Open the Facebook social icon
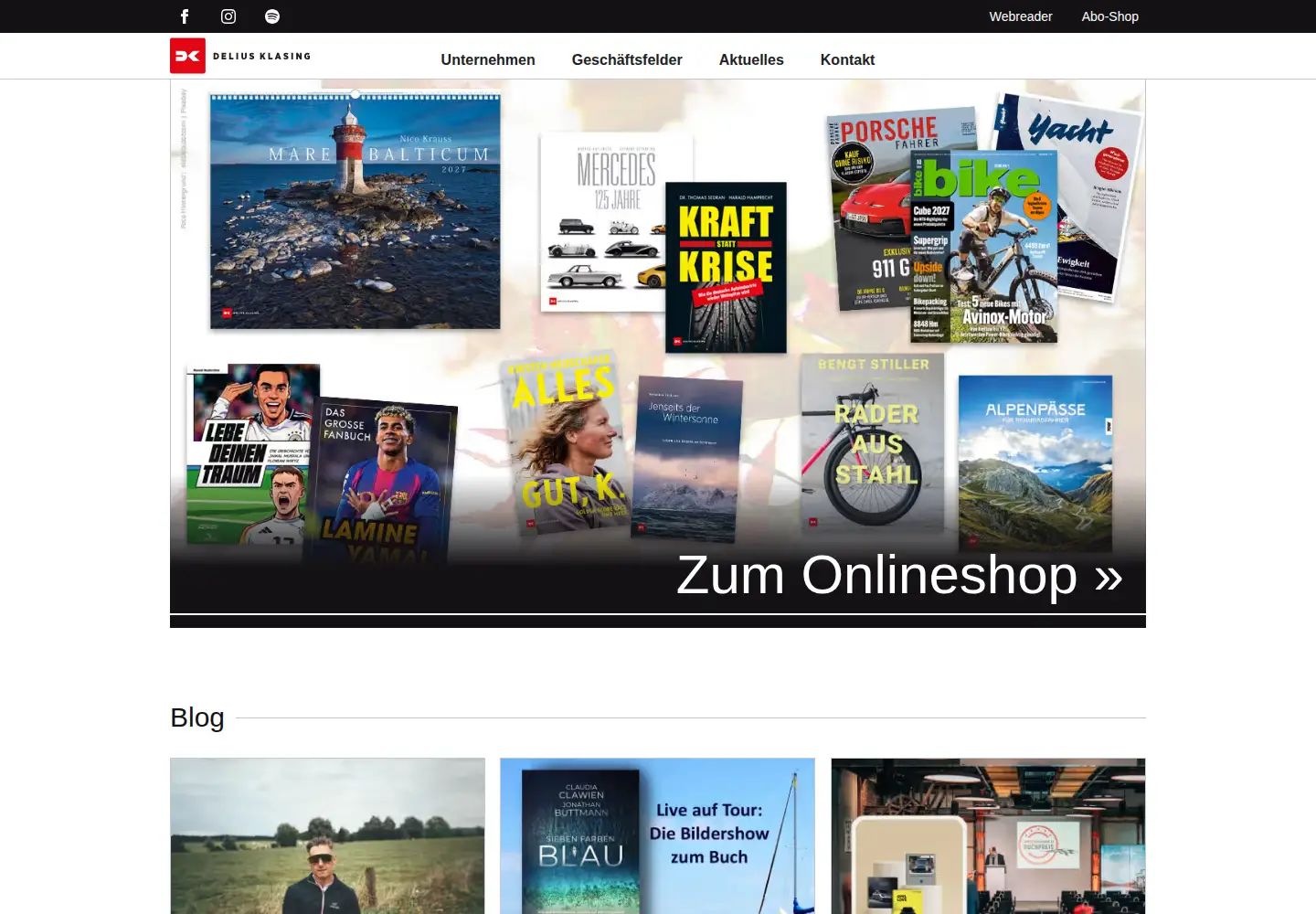Viewport: 1316px width, 914px height. [185, 16]
